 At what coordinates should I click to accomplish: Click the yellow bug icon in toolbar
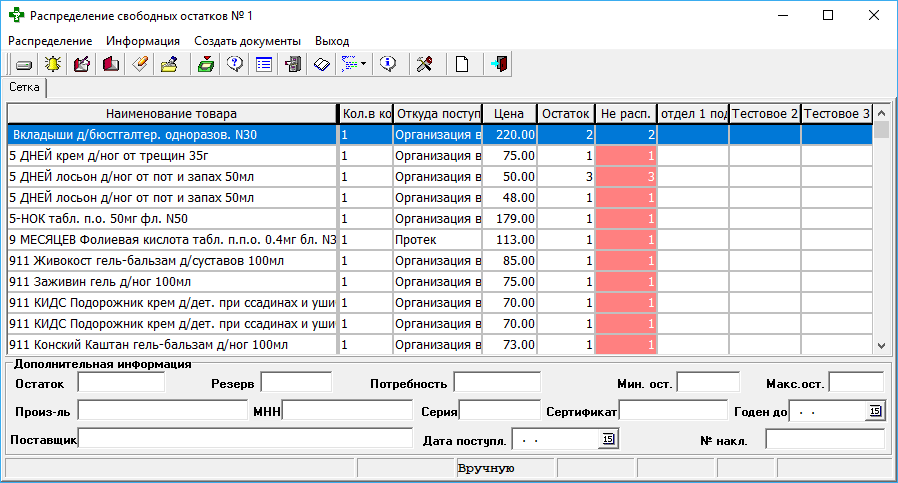pyautogui.click(x=53, y=64)
